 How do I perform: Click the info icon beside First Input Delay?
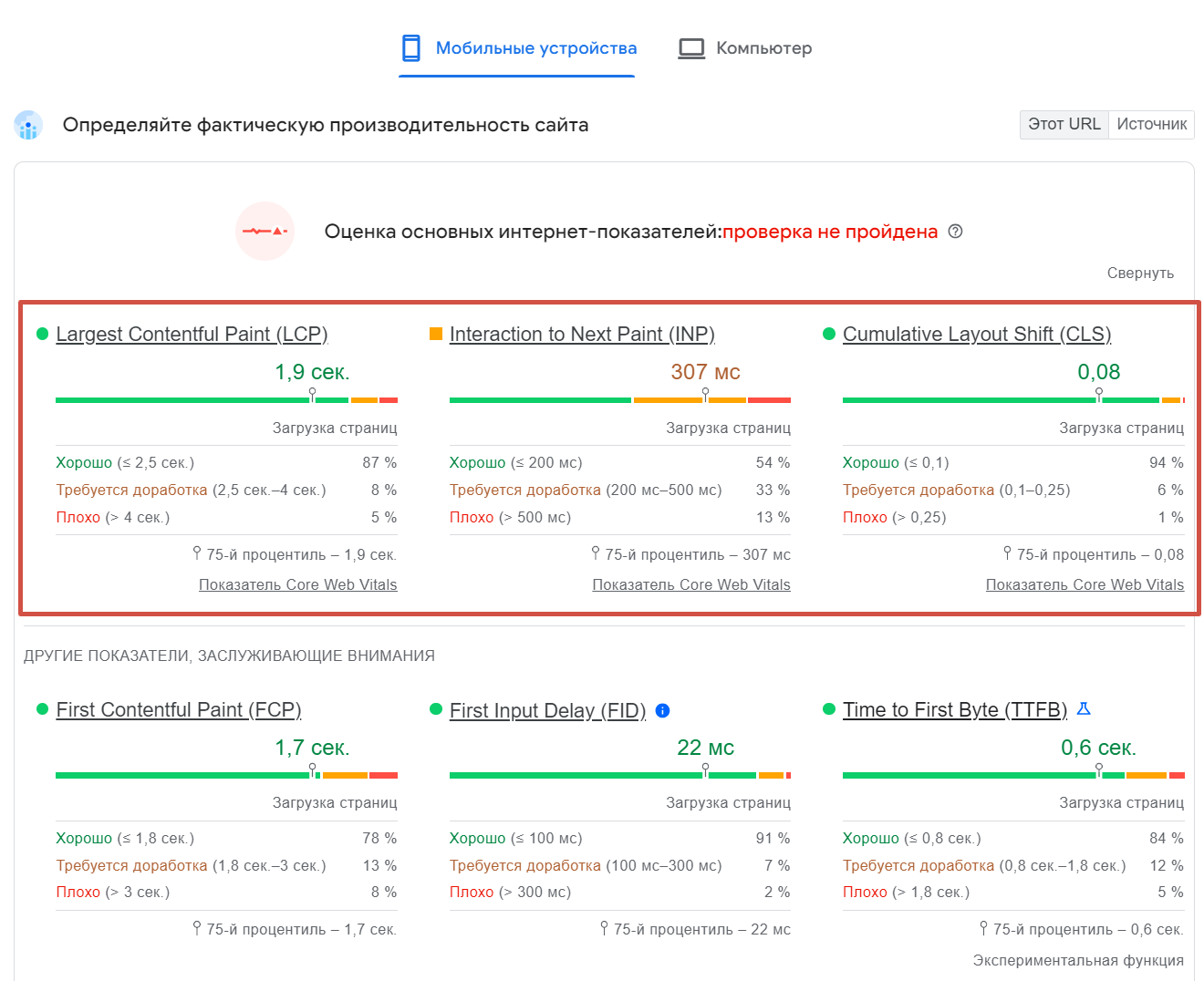pyautogui.click(x=663, y=710)
